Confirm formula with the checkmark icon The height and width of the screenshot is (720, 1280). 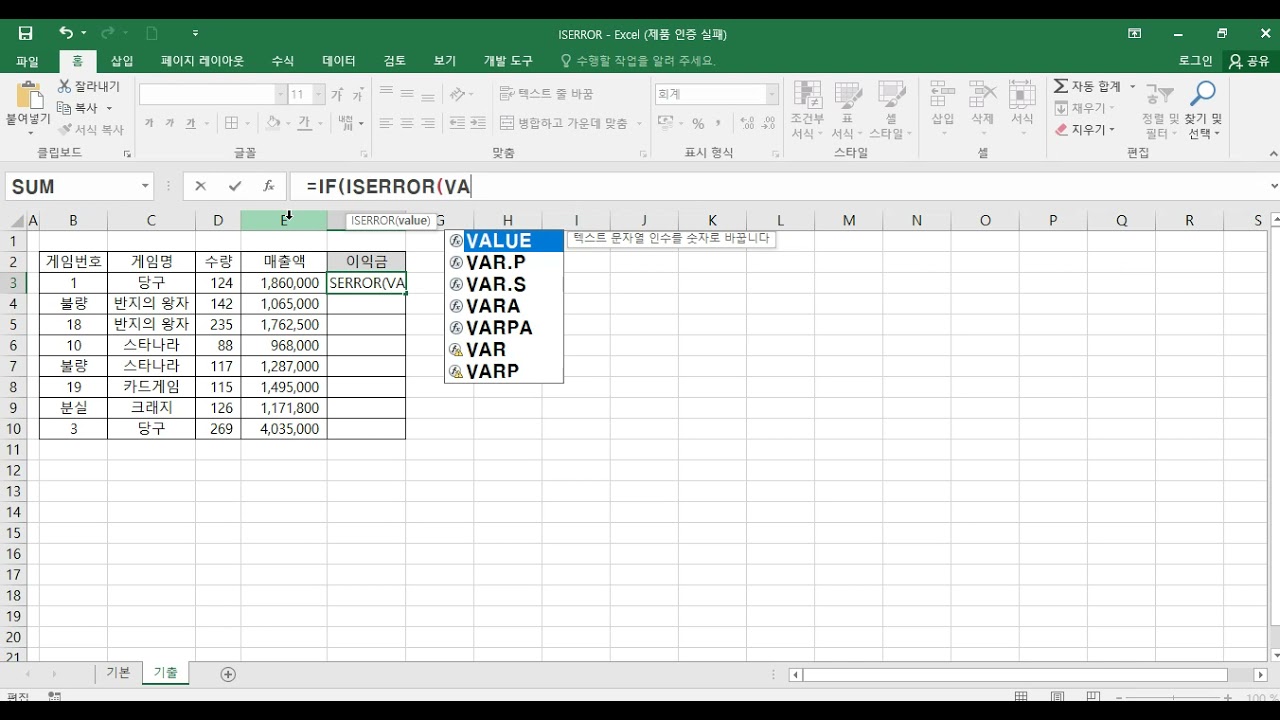(235, 186)
